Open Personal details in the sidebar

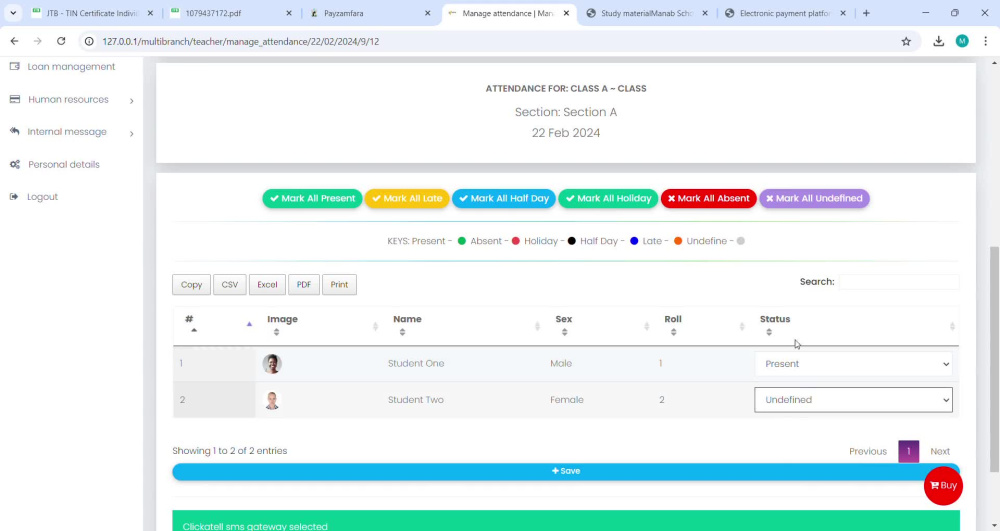pos(64,164)
